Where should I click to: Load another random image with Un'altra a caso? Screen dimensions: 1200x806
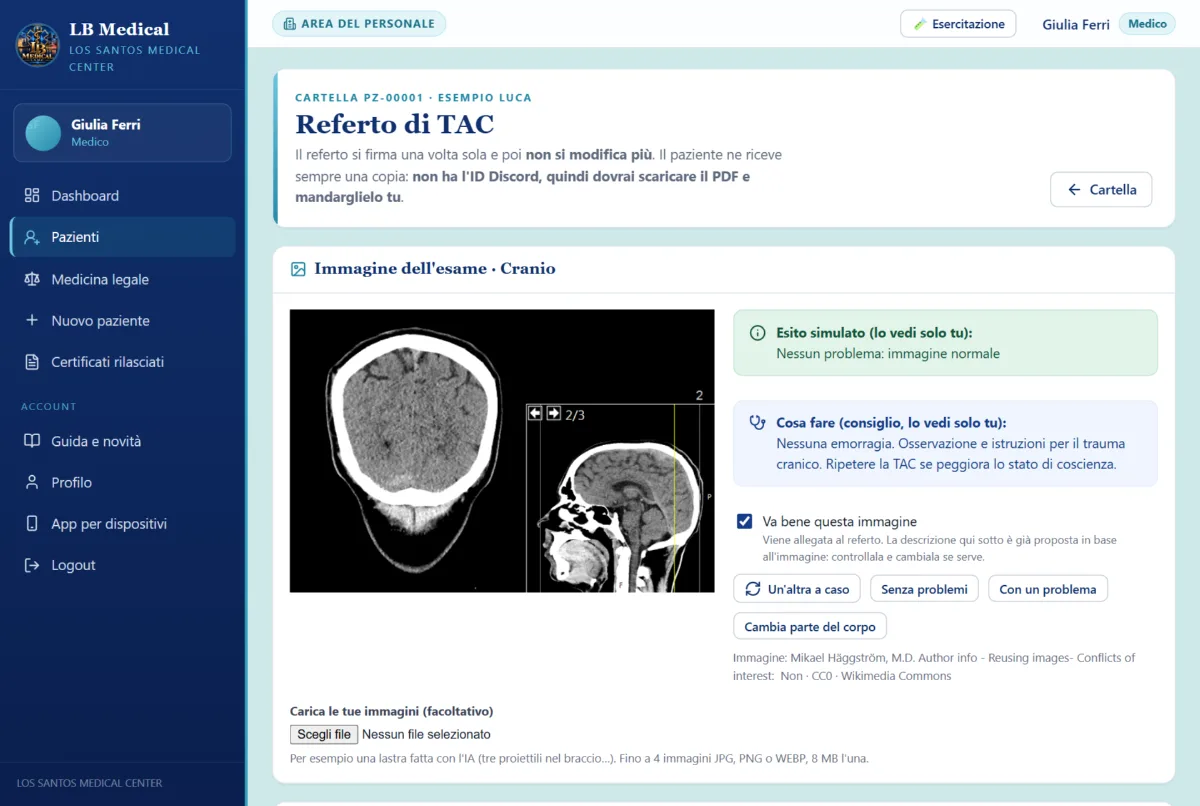click(x=797, y=589)
